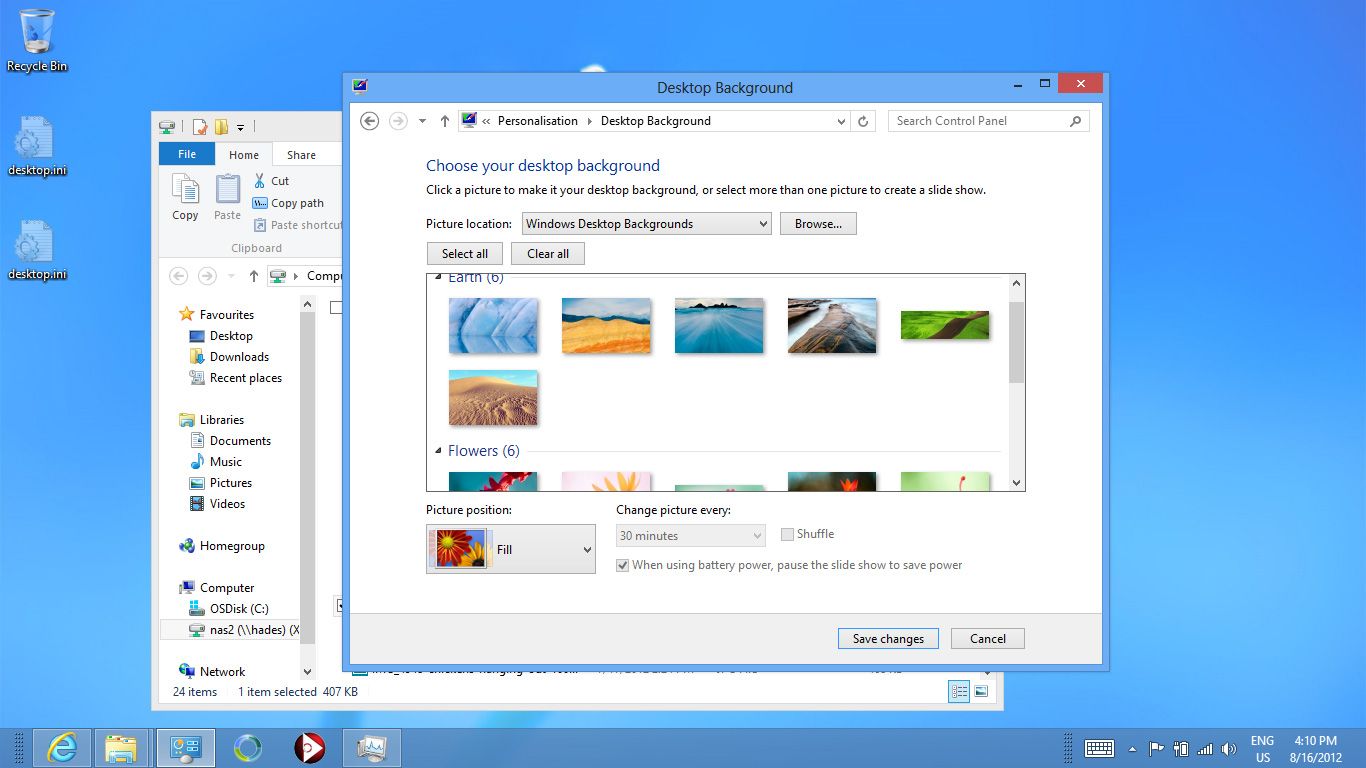Select the Copy path icon

(259, 203)
